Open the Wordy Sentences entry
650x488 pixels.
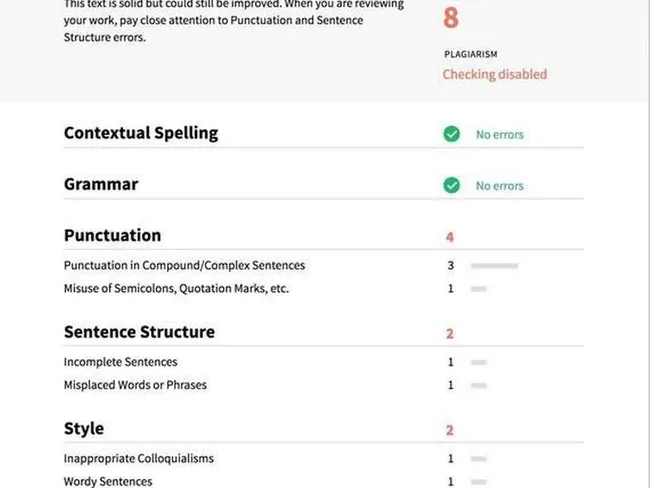tap(108, 481)
